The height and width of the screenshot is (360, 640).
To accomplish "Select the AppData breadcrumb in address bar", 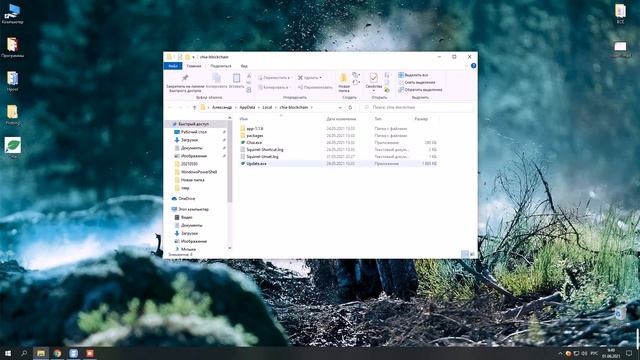I will tap(247, 107).
